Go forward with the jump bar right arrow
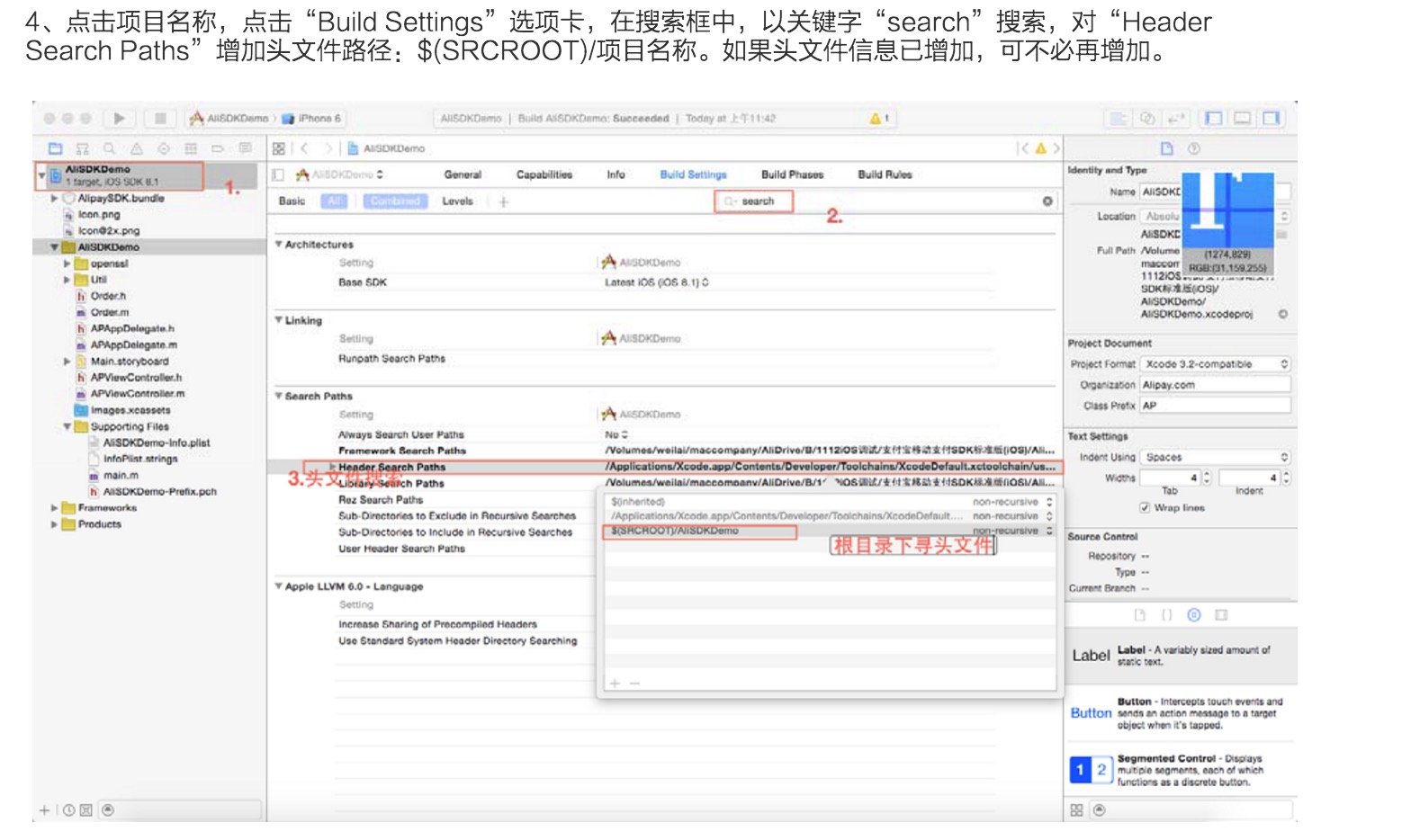1402x840 pixels. [x=328, y=148]
